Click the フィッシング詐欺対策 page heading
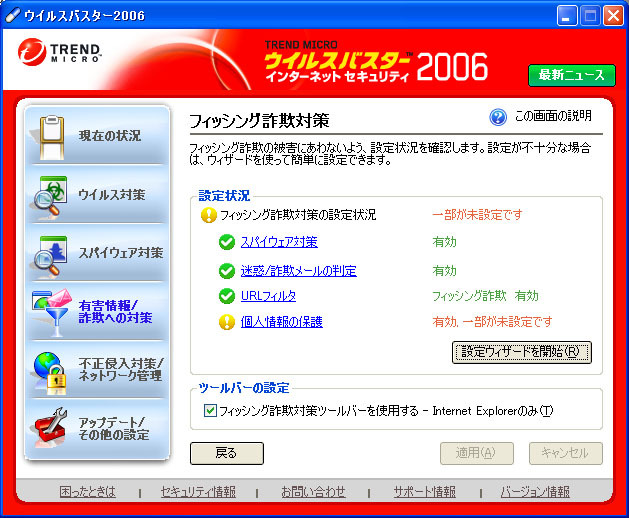 point(259,121)
